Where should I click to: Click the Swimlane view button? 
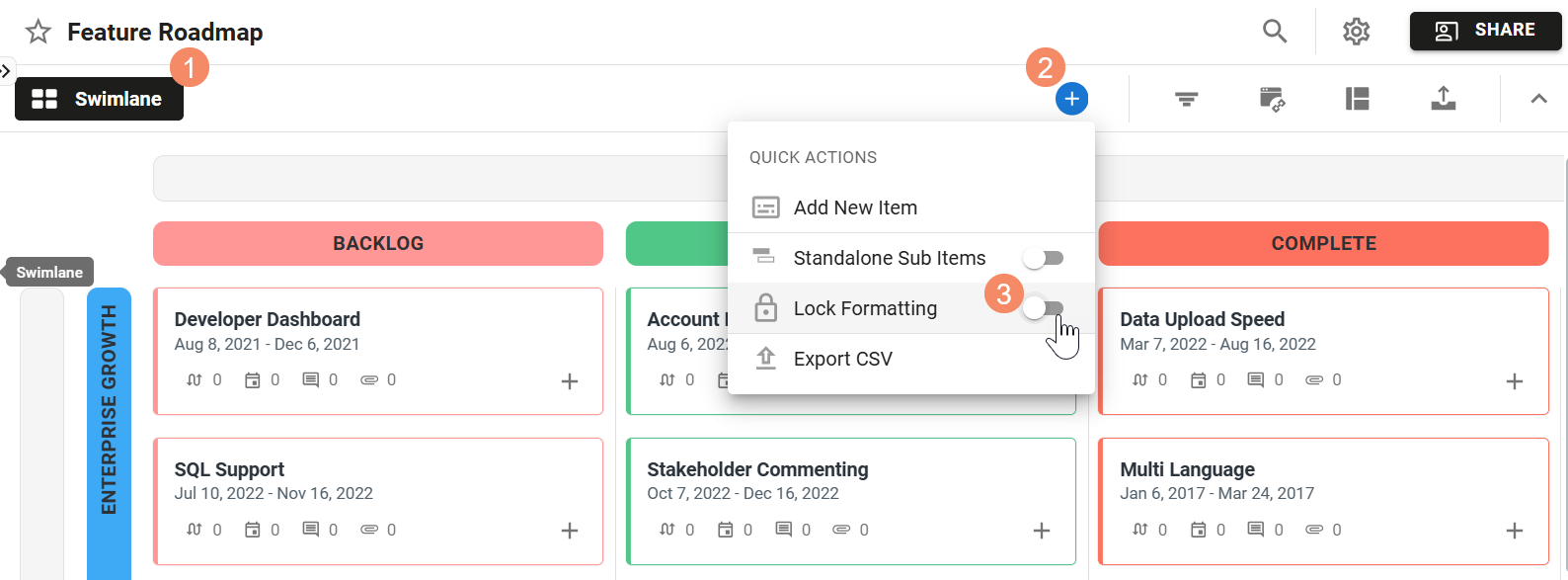coord(99,99)
